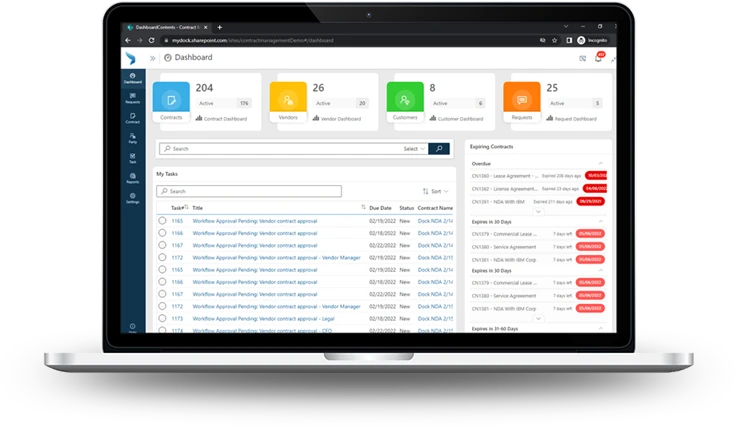735x427 pixels.
Task: Click the notification bell with red badge
Action: [x=599, y=58]
